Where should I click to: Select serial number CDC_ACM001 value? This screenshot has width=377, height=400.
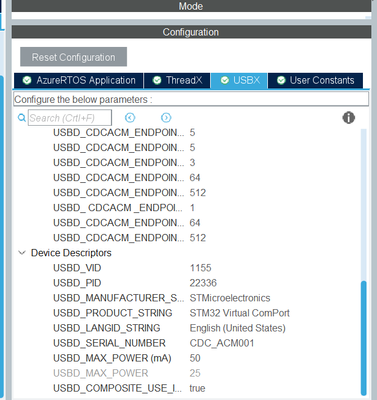222,343
